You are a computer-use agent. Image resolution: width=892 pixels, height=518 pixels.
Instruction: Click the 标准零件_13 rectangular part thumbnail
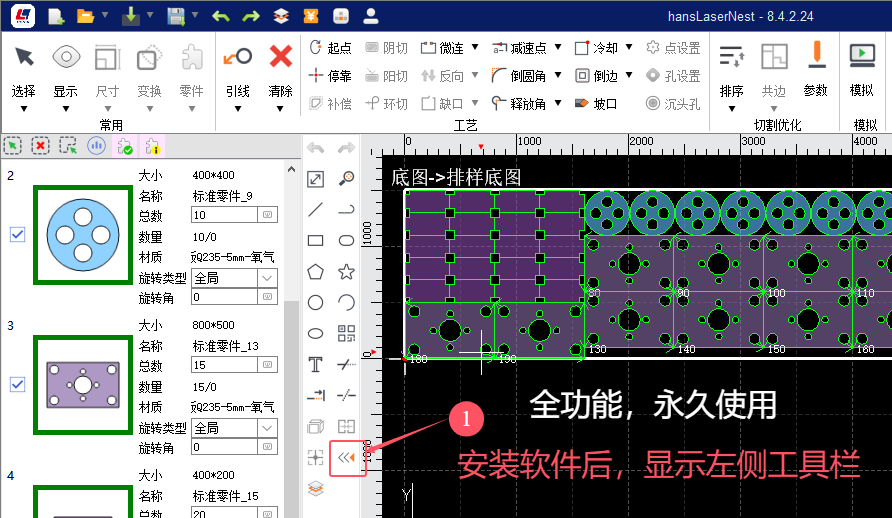point(83,384)
